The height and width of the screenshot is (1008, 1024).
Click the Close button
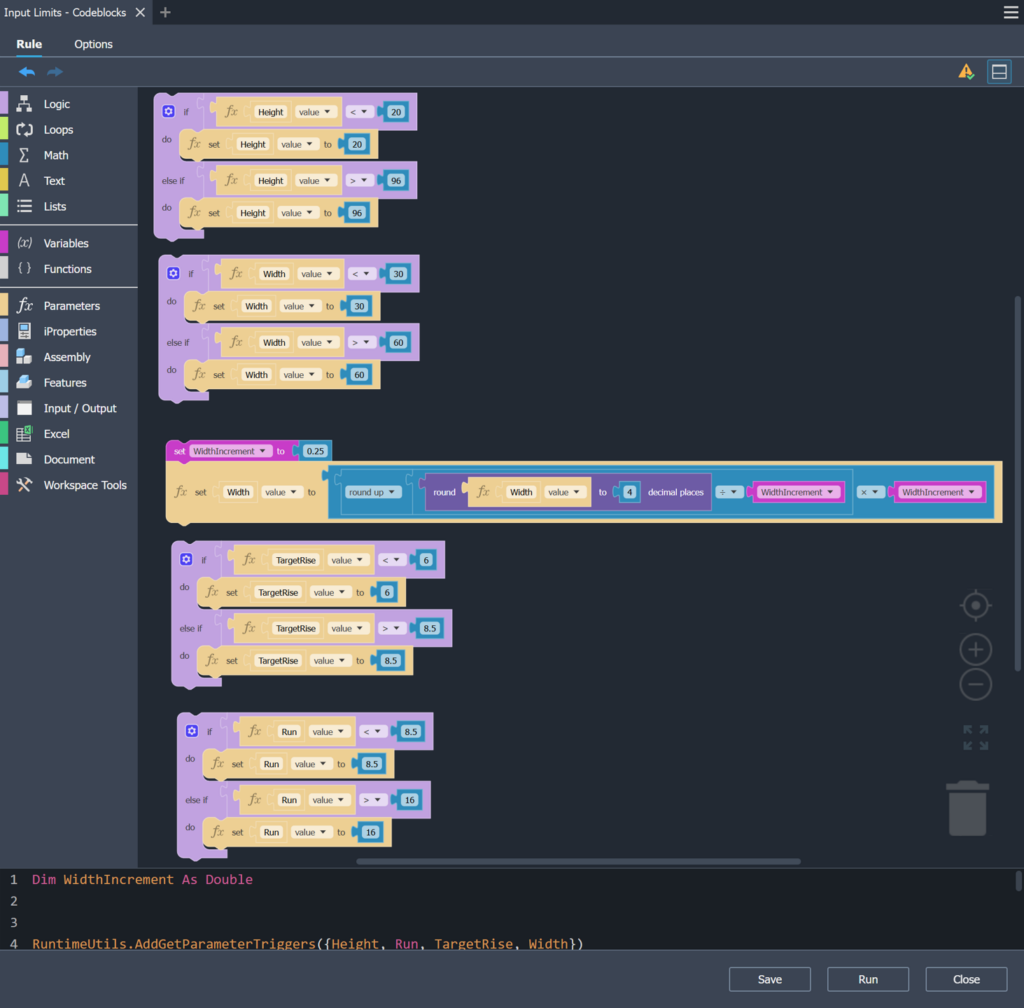click(966, 979)
